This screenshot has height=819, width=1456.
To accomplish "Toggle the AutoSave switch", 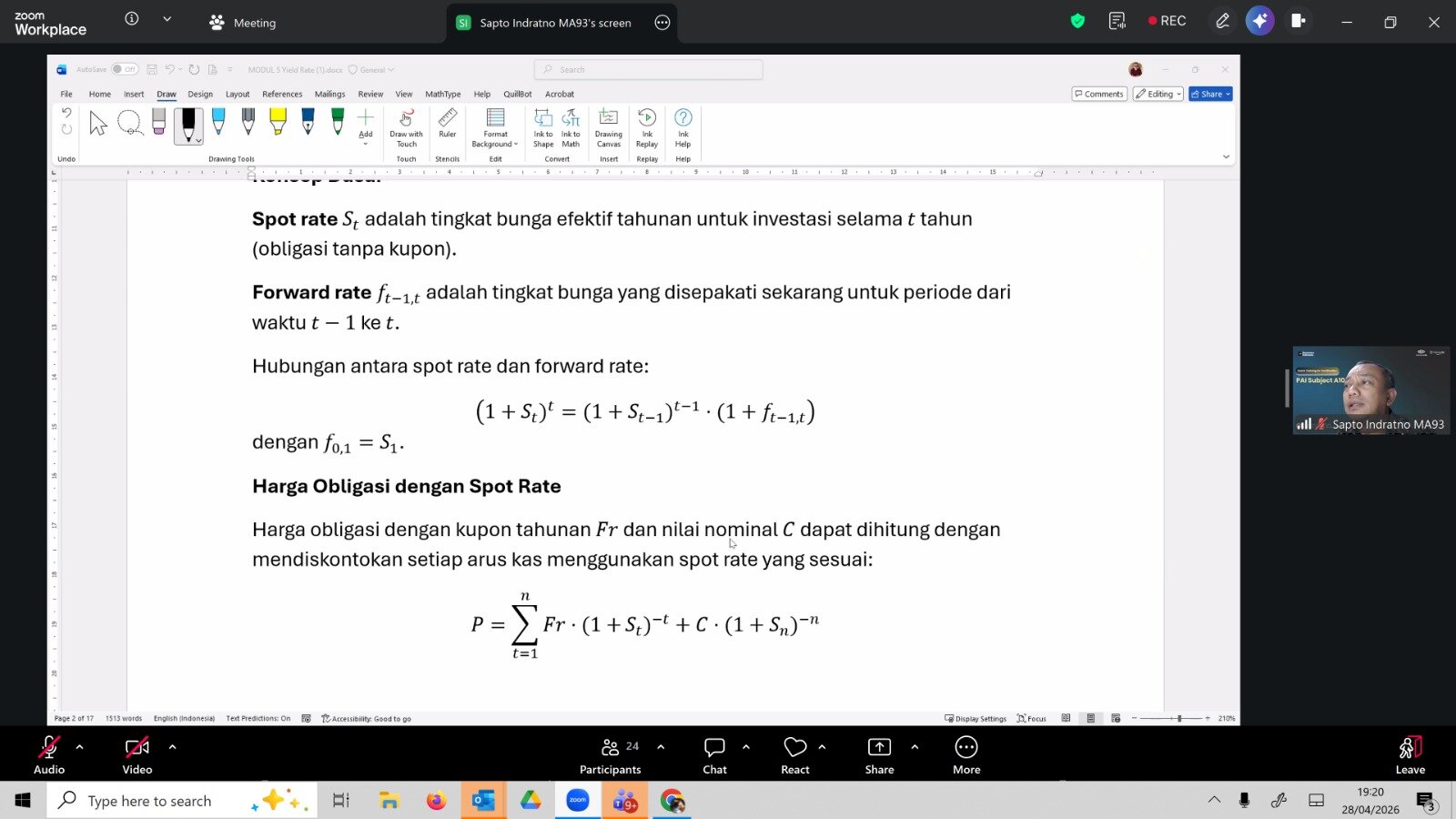I will [125, 69].
